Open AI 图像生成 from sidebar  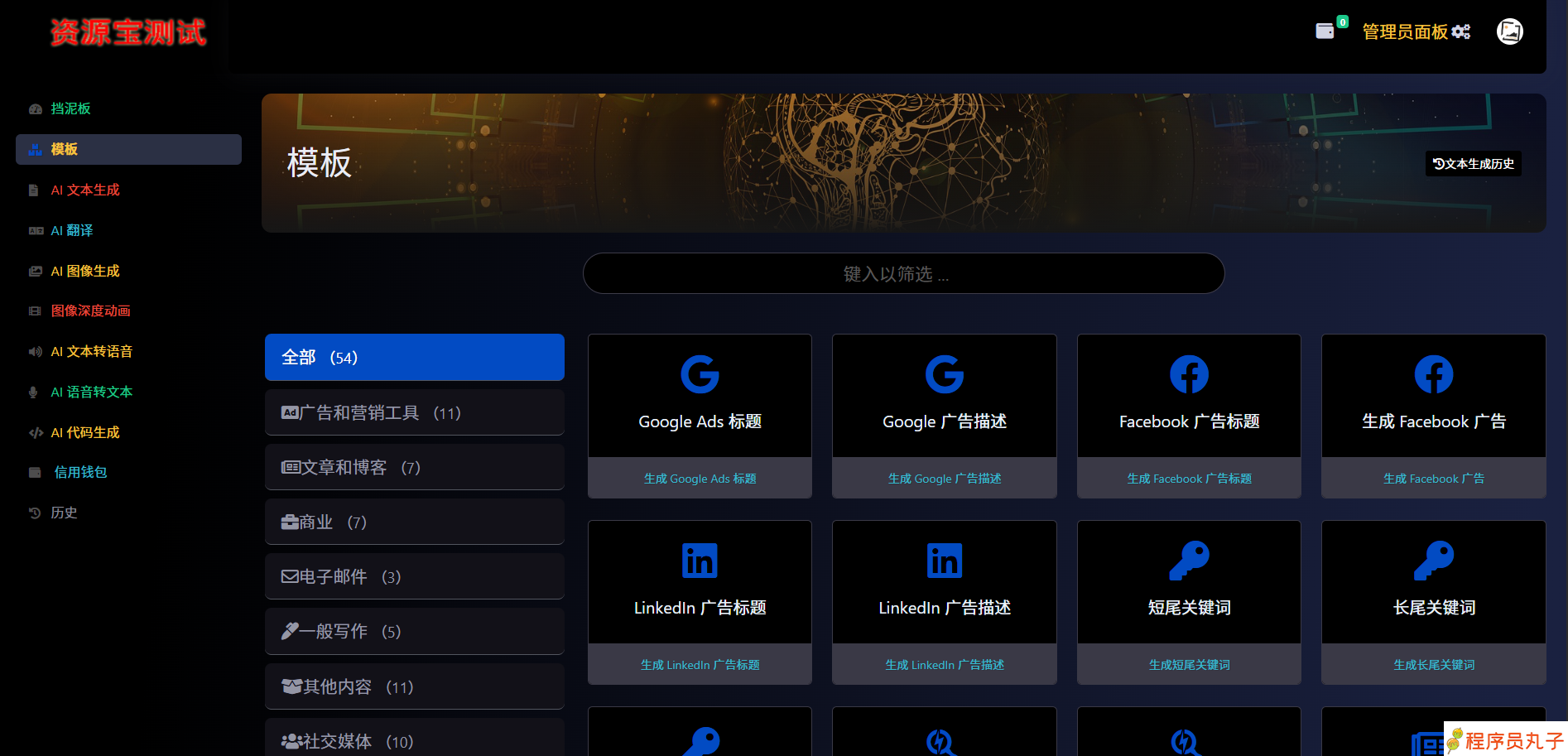pyautogui.click(x=85, y=271)
